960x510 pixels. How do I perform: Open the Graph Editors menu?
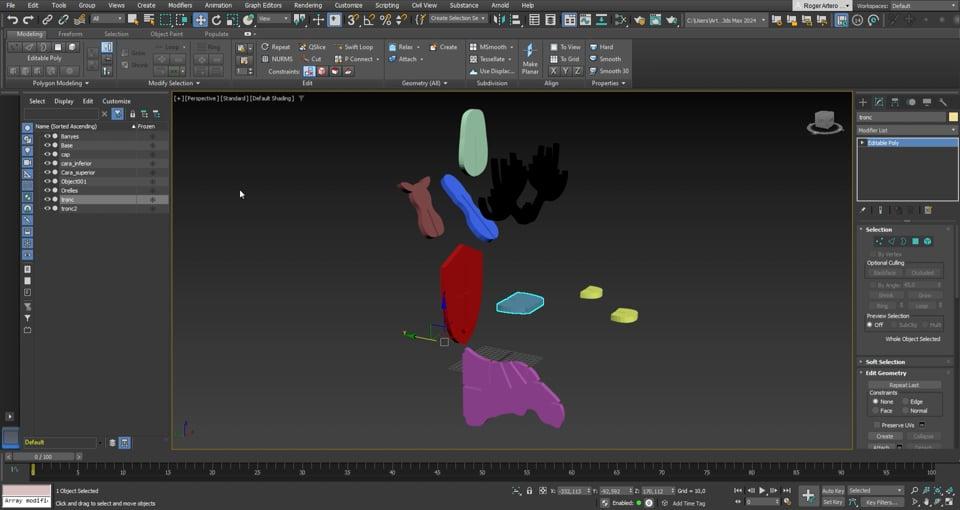[263, 6]
